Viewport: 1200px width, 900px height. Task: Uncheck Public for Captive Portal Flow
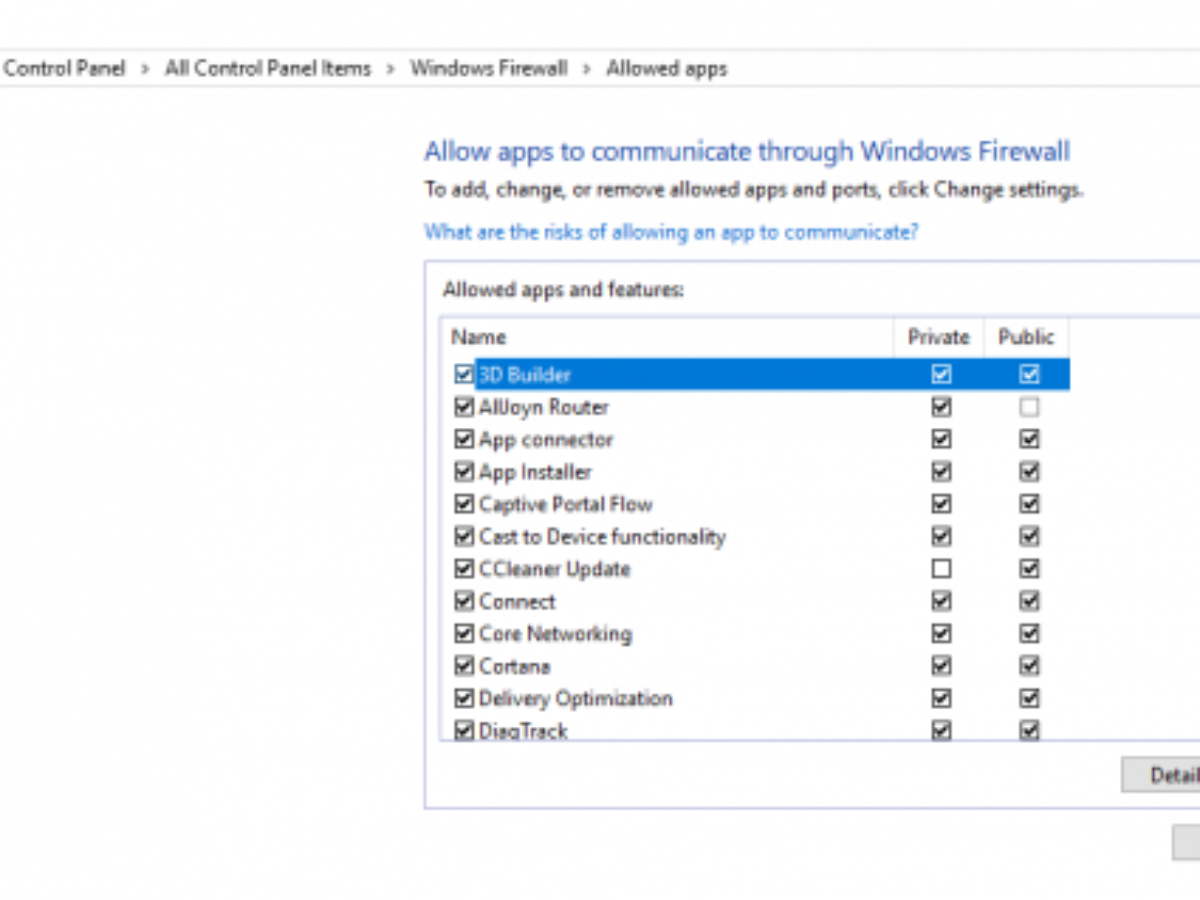1029,504
